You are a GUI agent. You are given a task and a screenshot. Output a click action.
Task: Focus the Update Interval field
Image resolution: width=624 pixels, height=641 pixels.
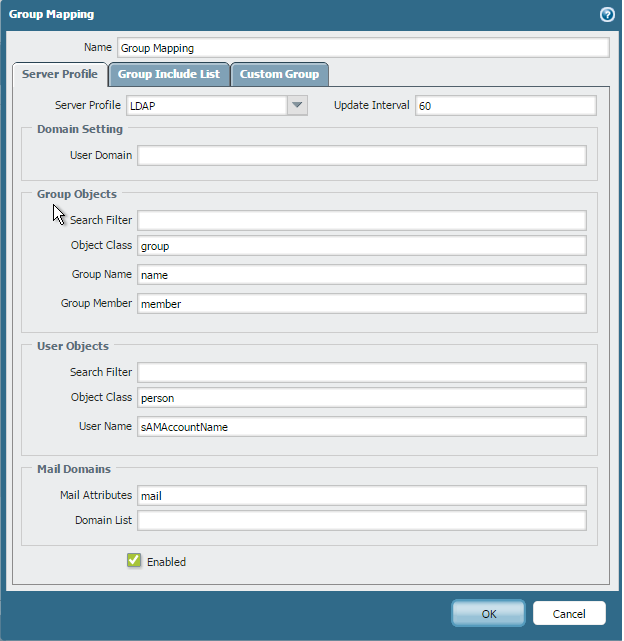505,105
